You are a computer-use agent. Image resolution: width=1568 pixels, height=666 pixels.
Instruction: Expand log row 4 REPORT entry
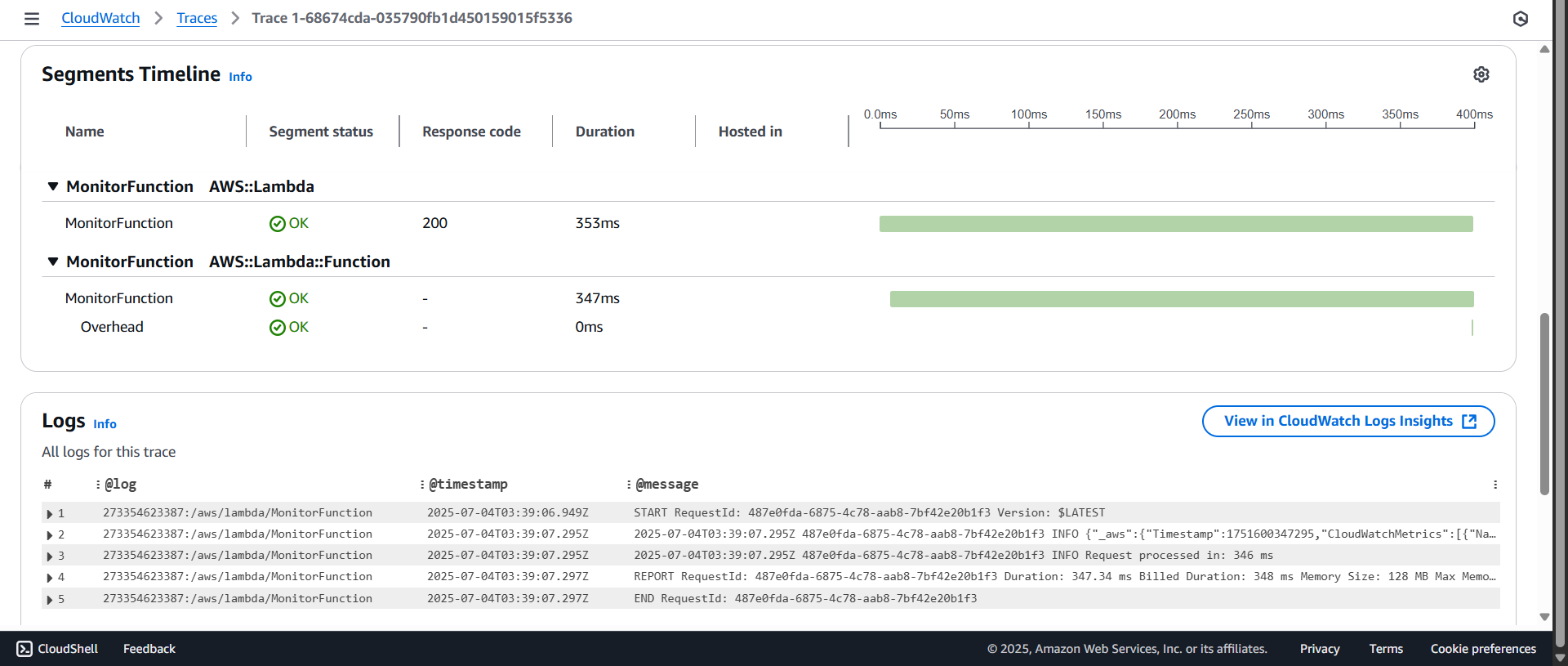(50, 578)
